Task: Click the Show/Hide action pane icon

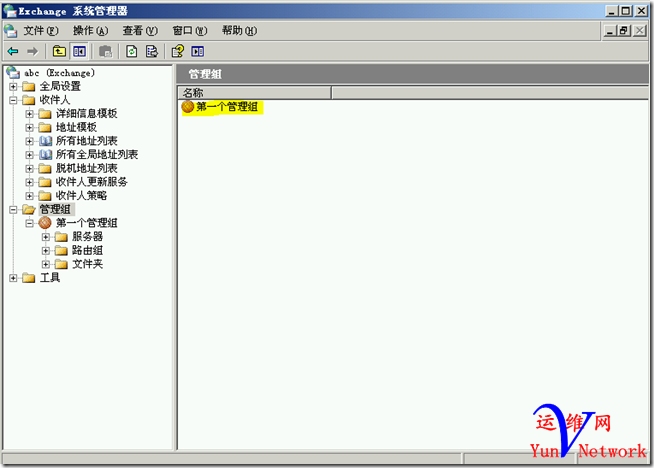Action: [x=198, y=51]
